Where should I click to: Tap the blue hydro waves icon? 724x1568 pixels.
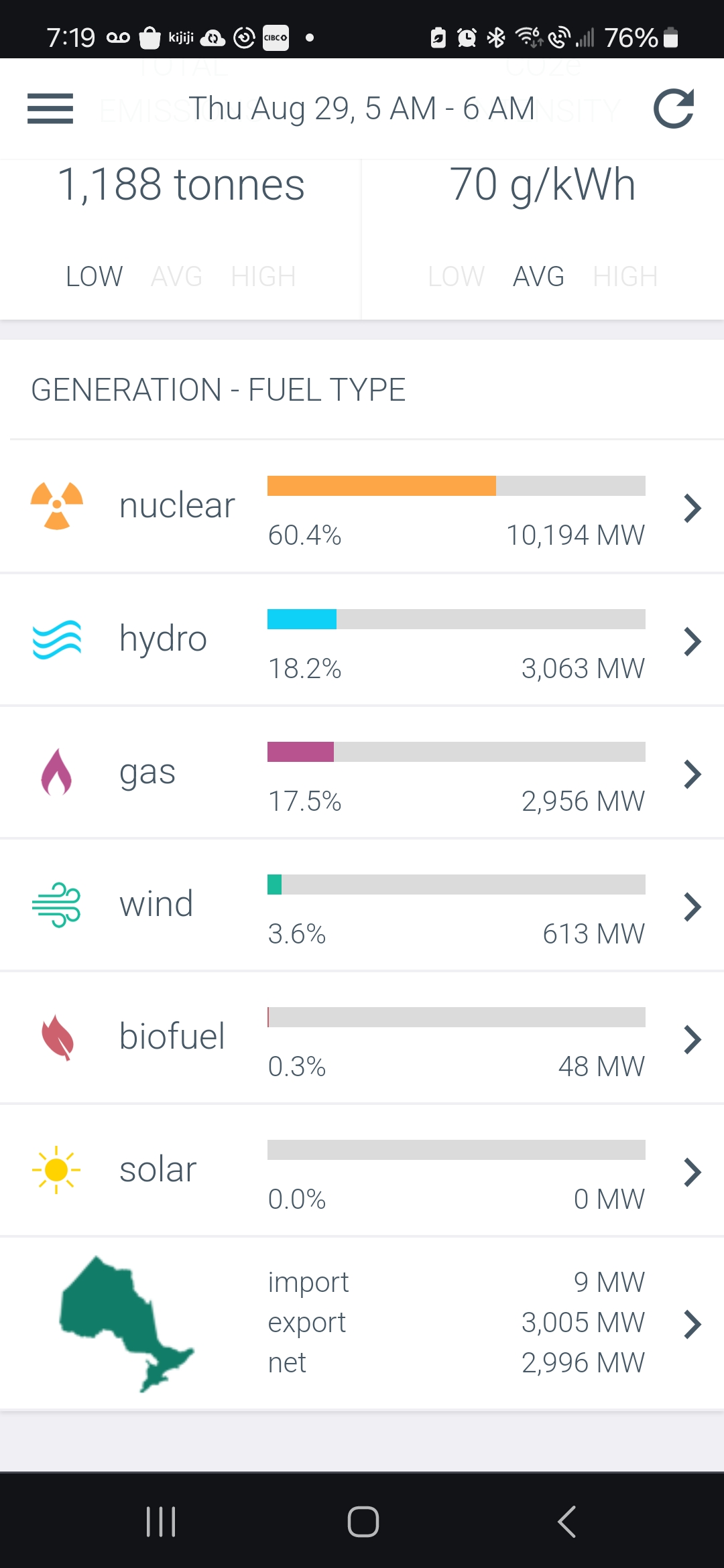(x=57, y=639)
